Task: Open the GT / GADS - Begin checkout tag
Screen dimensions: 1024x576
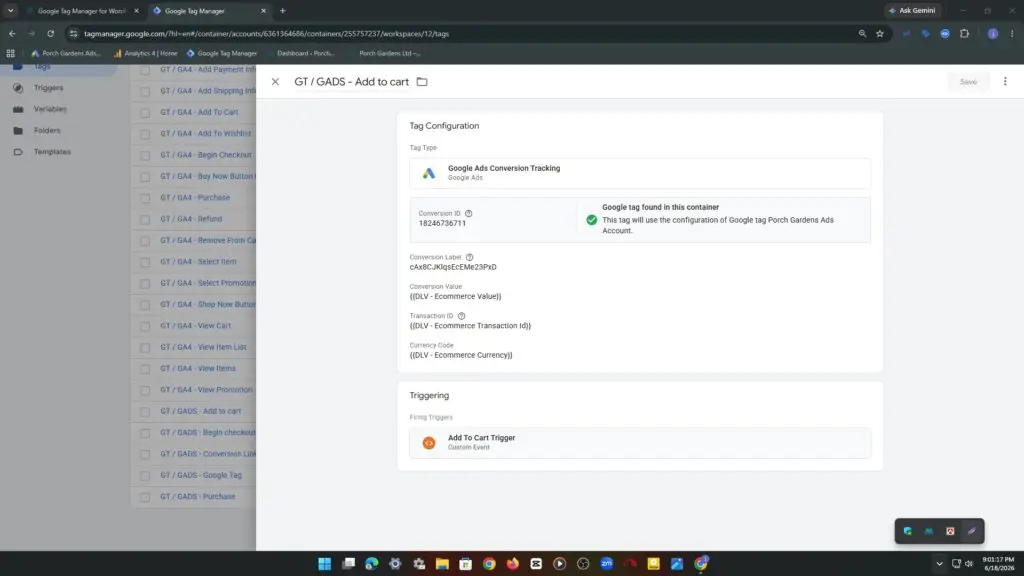Action: 208,432
